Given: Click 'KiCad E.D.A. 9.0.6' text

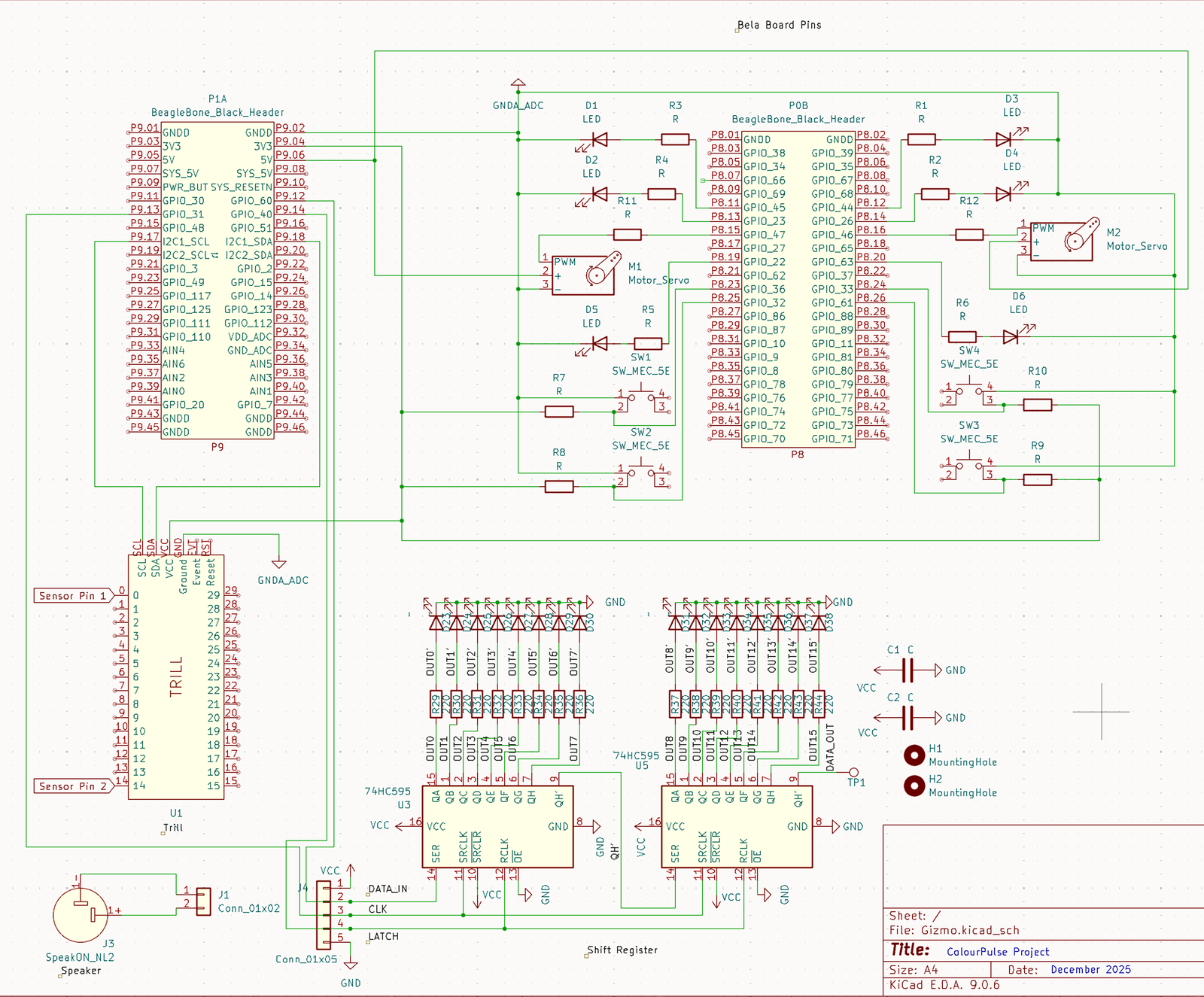Looking at the screenshot, I should point(944,985).
